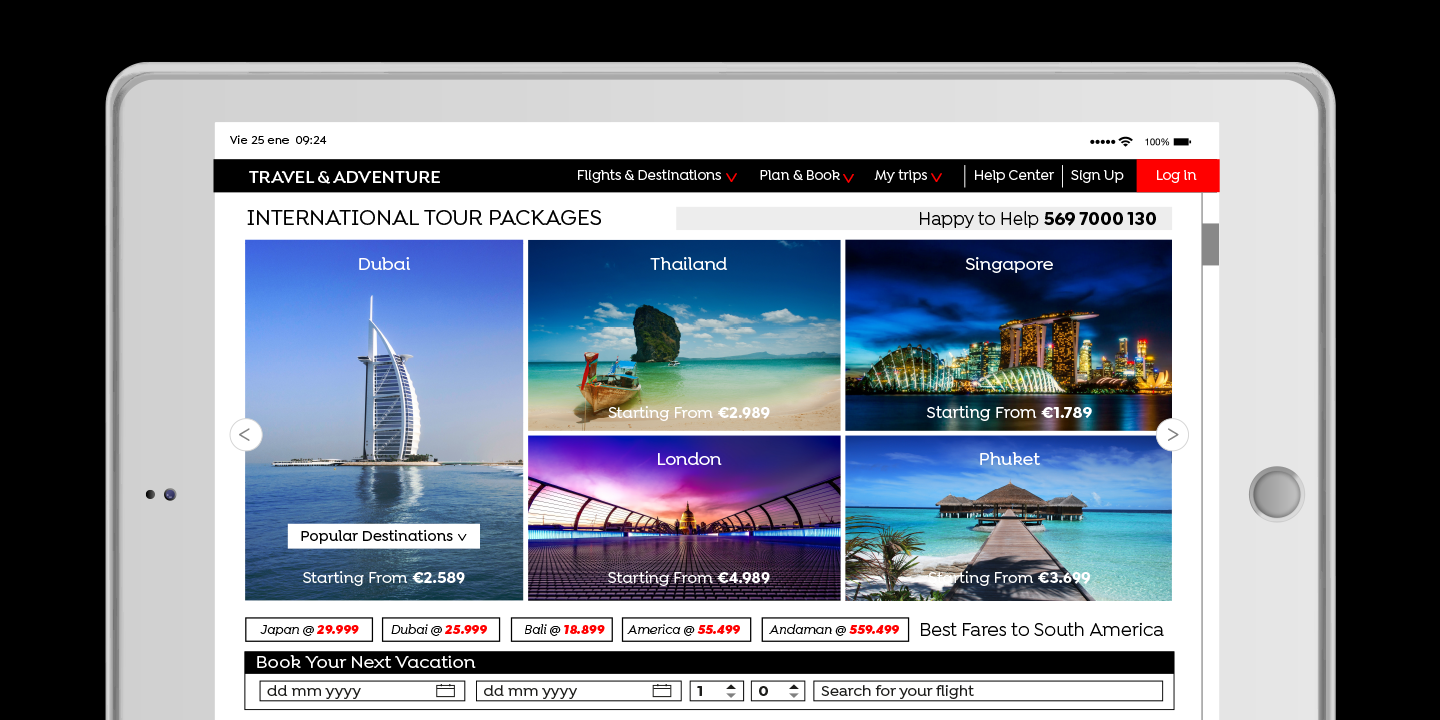Screen dimensions: 1440x720
Task: Open calendar picker in first date field
Action: (446, 691)
